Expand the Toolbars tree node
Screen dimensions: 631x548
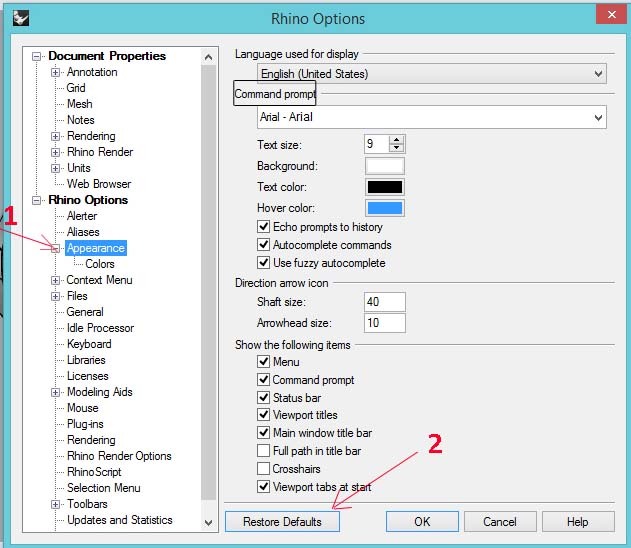pos(56,504)
